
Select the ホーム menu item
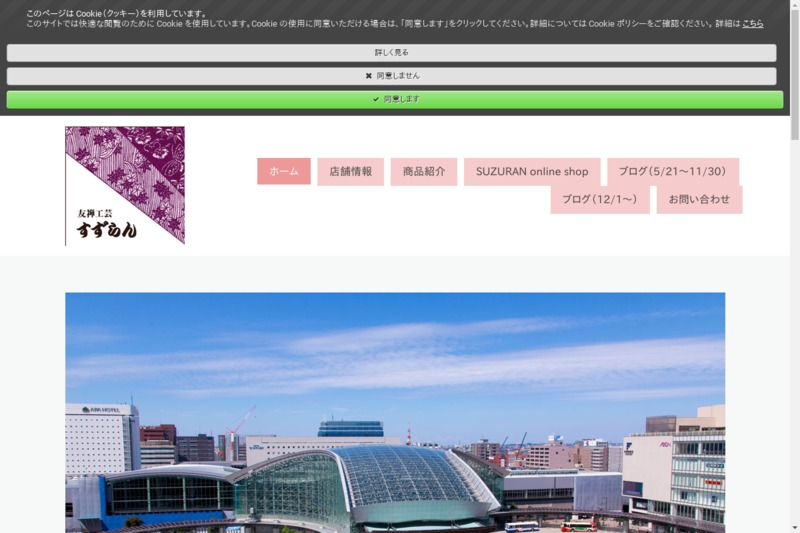tap(283, 172)
